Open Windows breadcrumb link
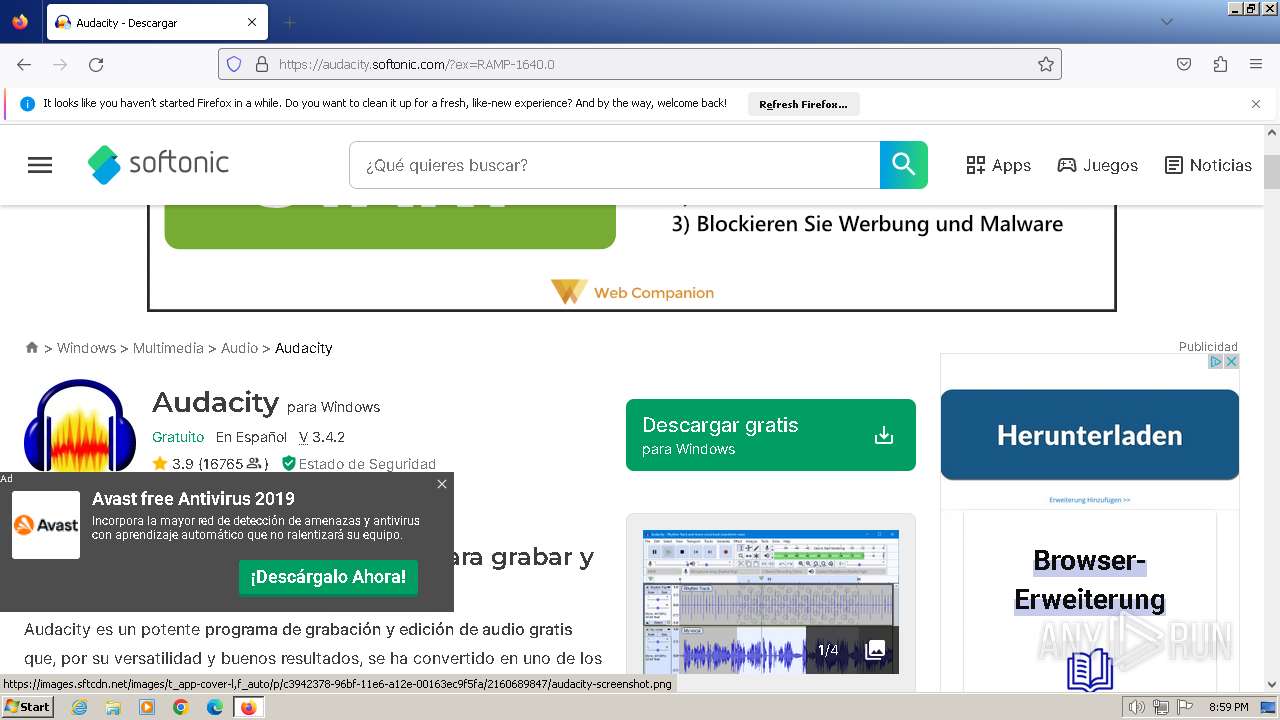Screen dimensions: 1280x720 coord(86,348)
